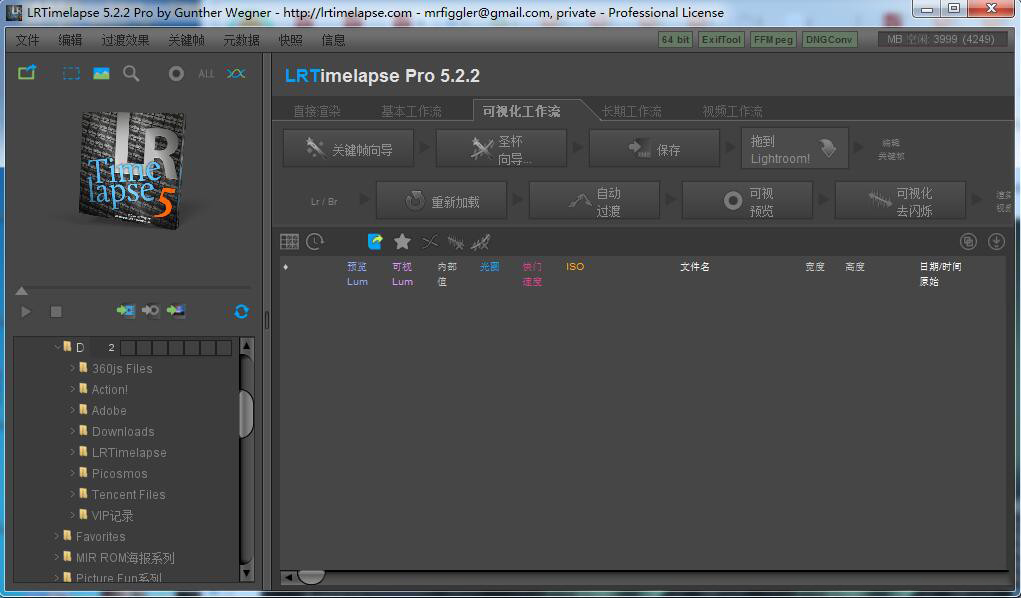Open the 快照 menu

290,40
